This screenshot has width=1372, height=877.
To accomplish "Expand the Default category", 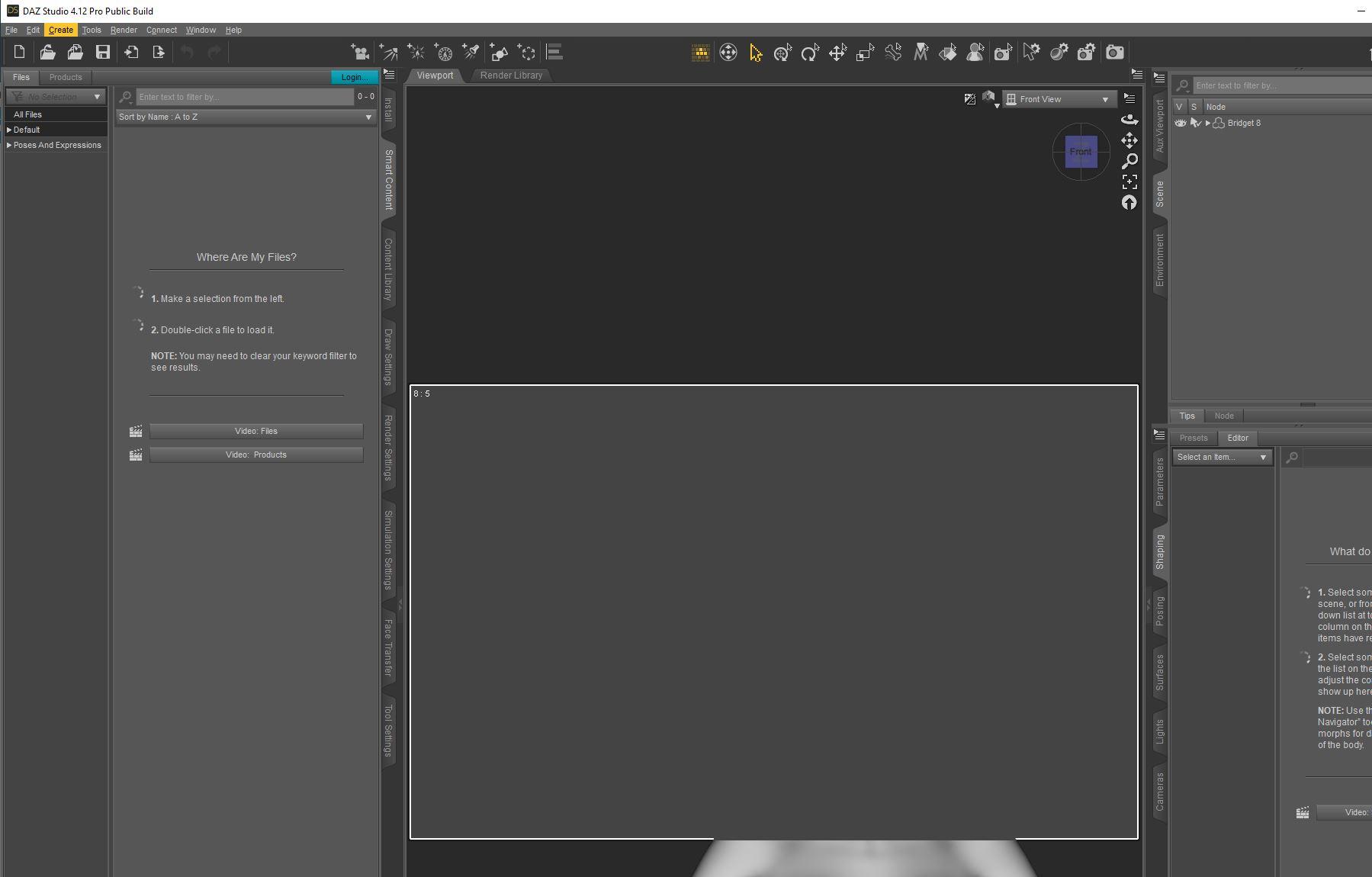I will 9,130.
